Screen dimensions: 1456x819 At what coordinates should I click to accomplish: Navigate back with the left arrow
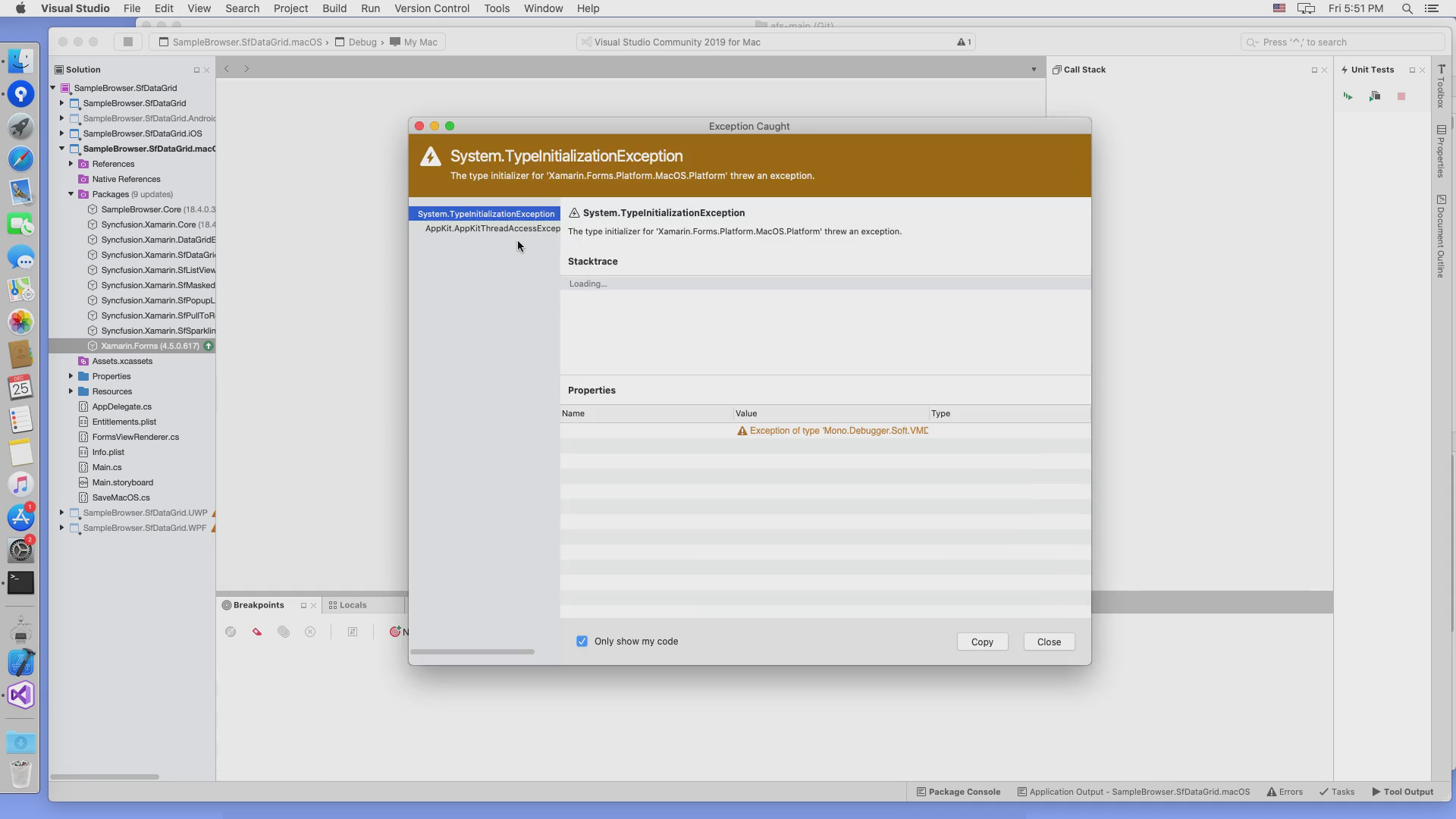point(227,69)
